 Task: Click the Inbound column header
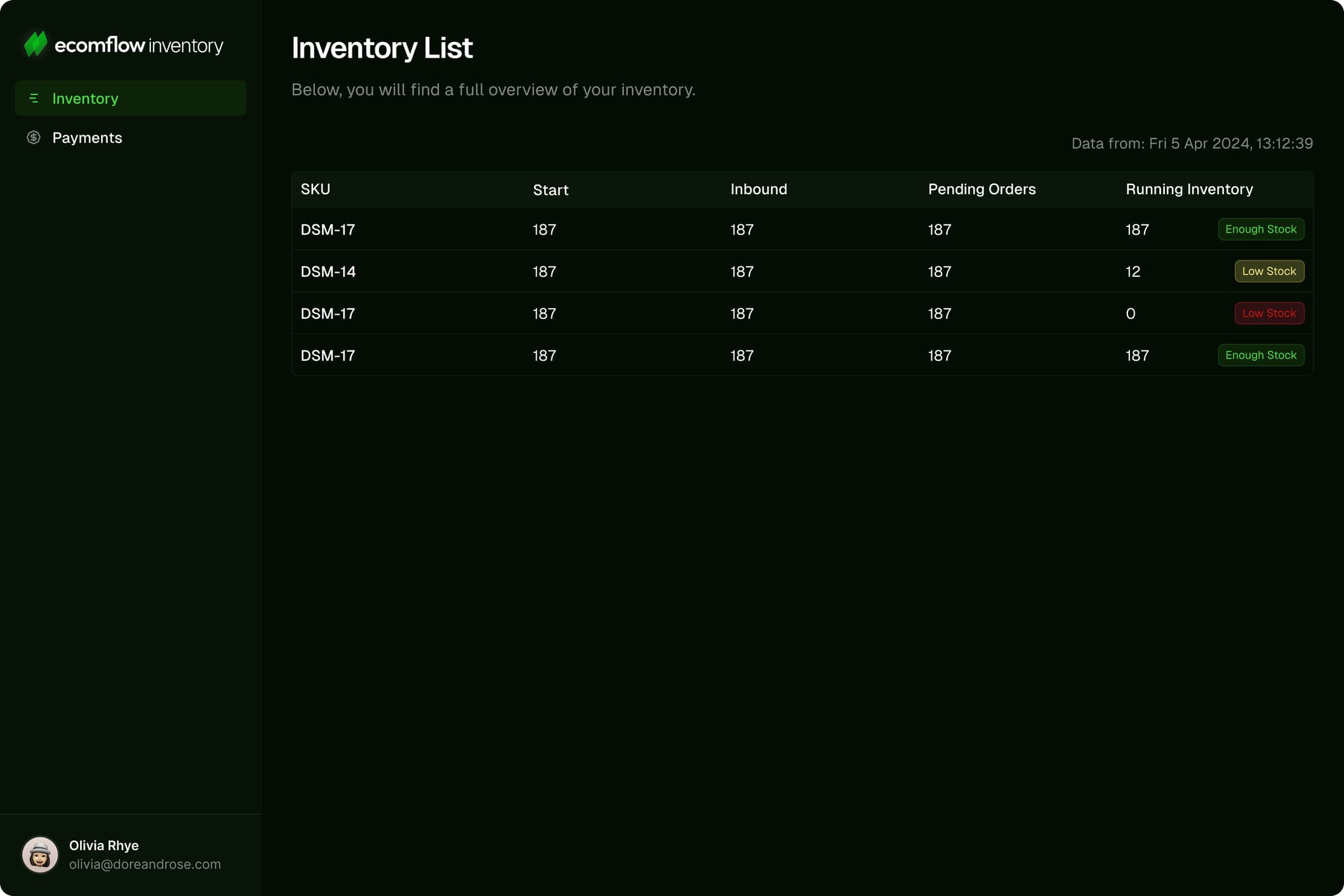(758, 190)
